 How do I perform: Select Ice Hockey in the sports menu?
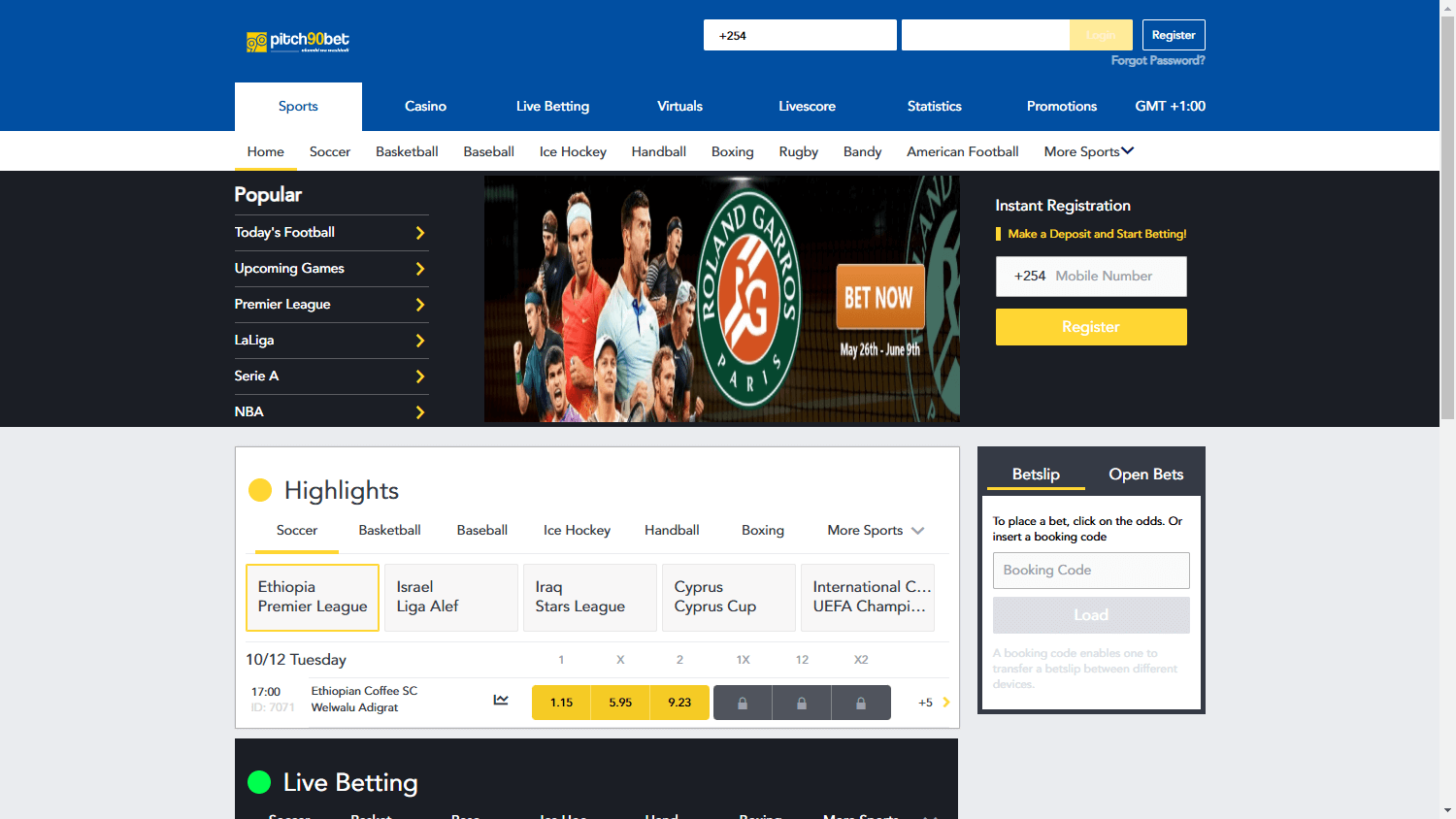click(573, 151)
